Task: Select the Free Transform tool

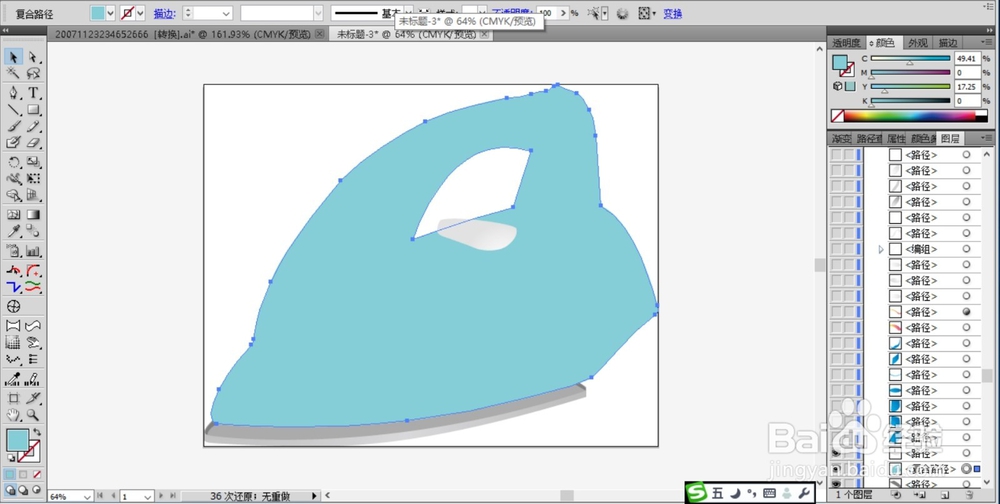Action: pos(33,179)
